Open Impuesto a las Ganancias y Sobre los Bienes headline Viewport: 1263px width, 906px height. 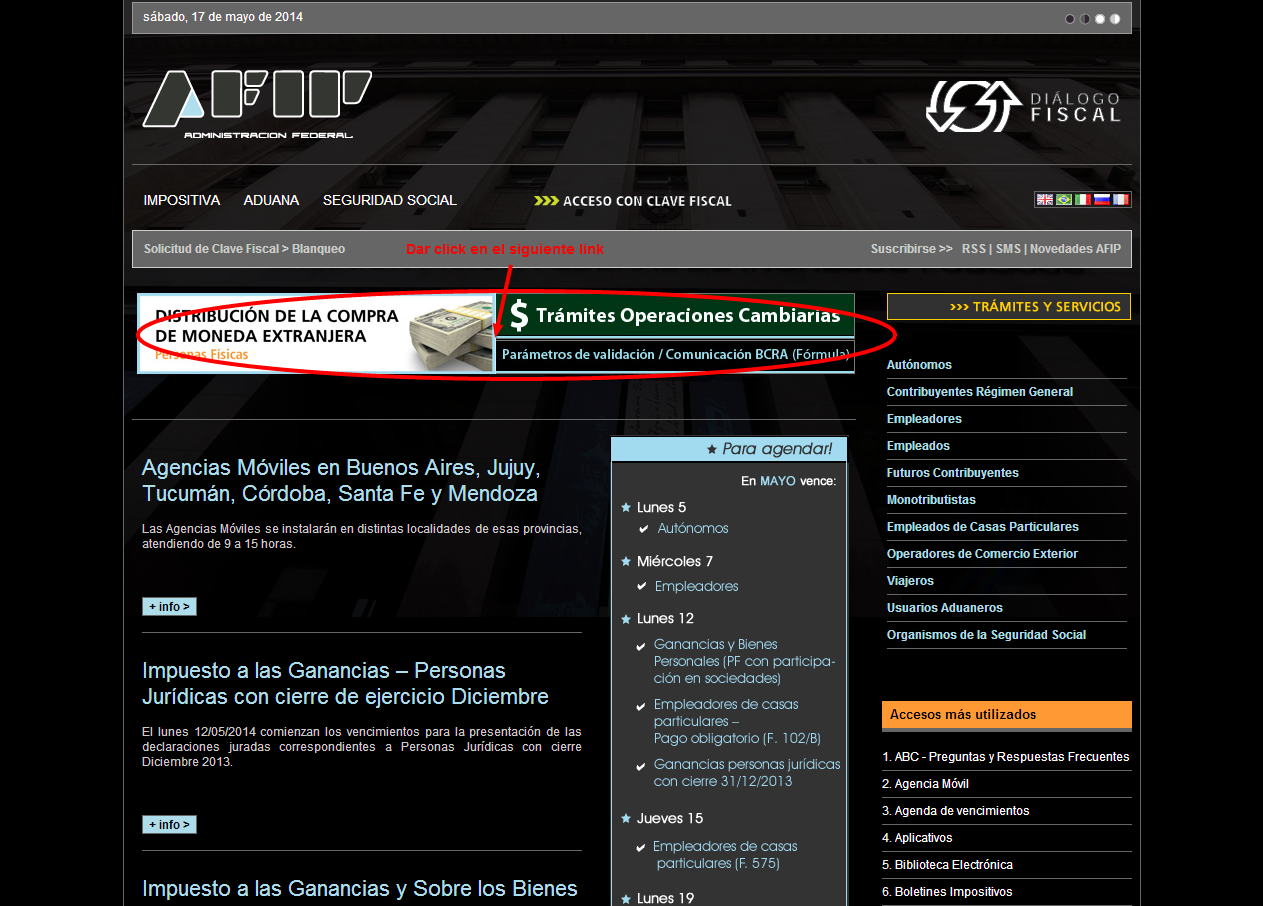[x=360, y=888]
